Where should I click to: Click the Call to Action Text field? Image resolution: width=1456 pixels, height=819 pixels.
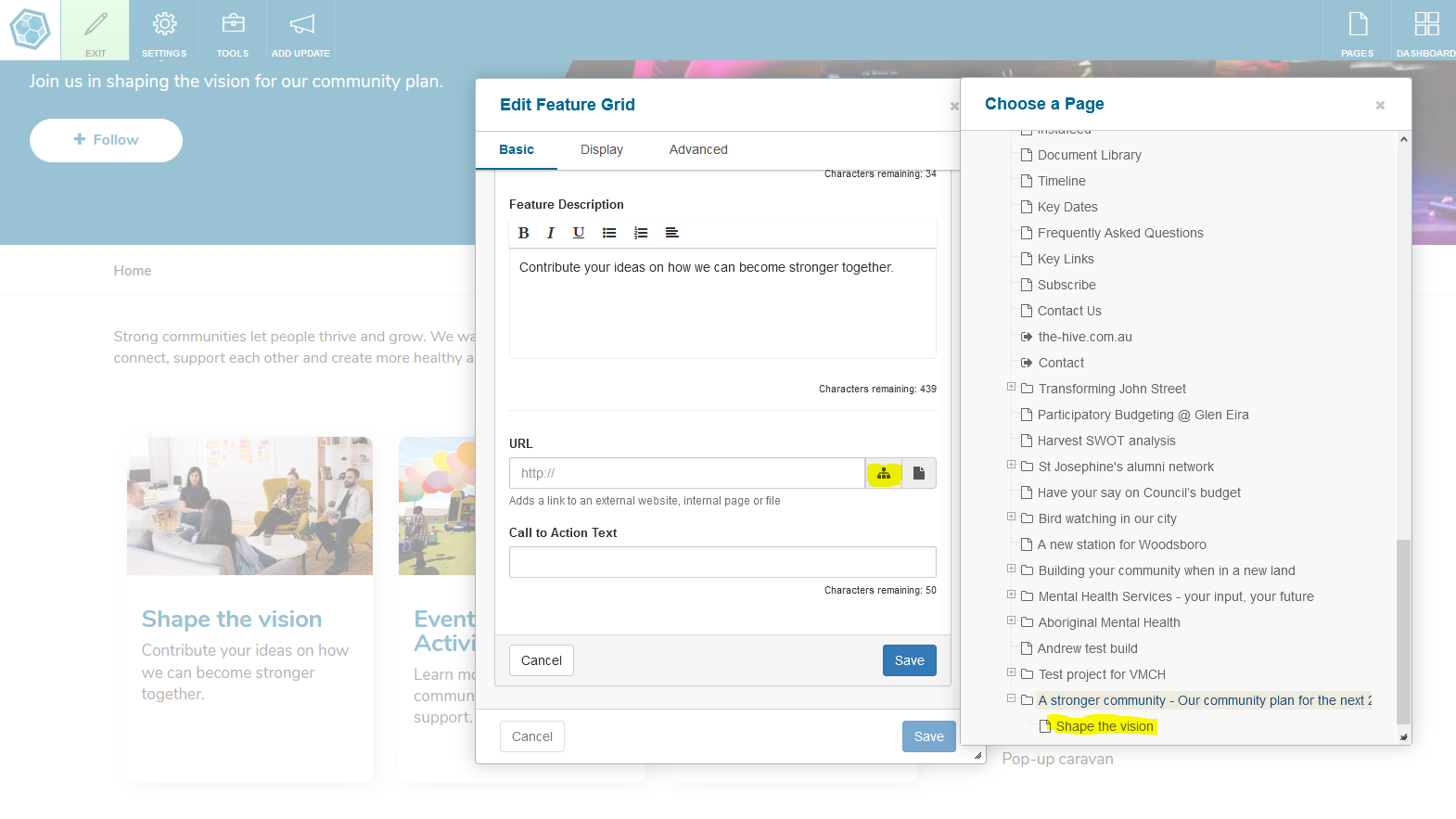[x=722, y=562]
